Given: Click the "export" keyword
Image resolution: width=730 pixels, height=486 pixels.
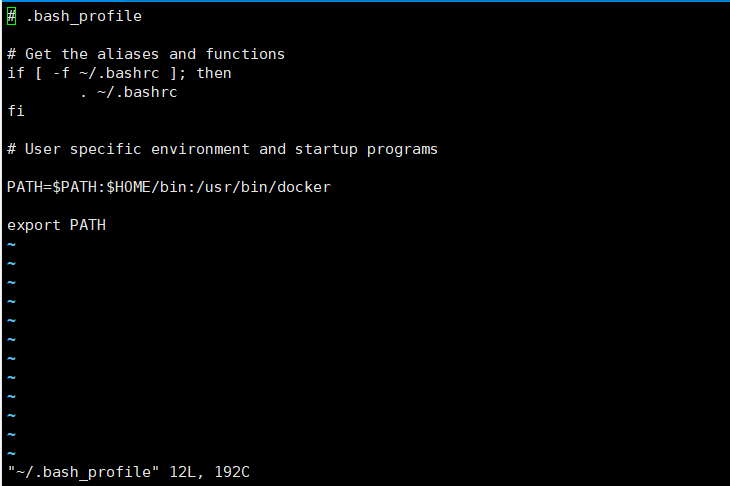Looking at the screenshot, I should point(33,225).
